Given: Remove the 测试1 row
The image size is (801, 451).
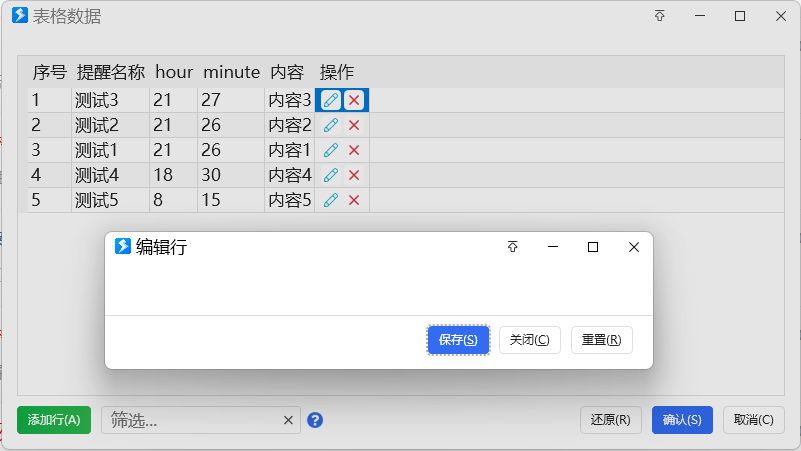Looking at the screenshot, I should pyautogui.click(x=354, y=150).
